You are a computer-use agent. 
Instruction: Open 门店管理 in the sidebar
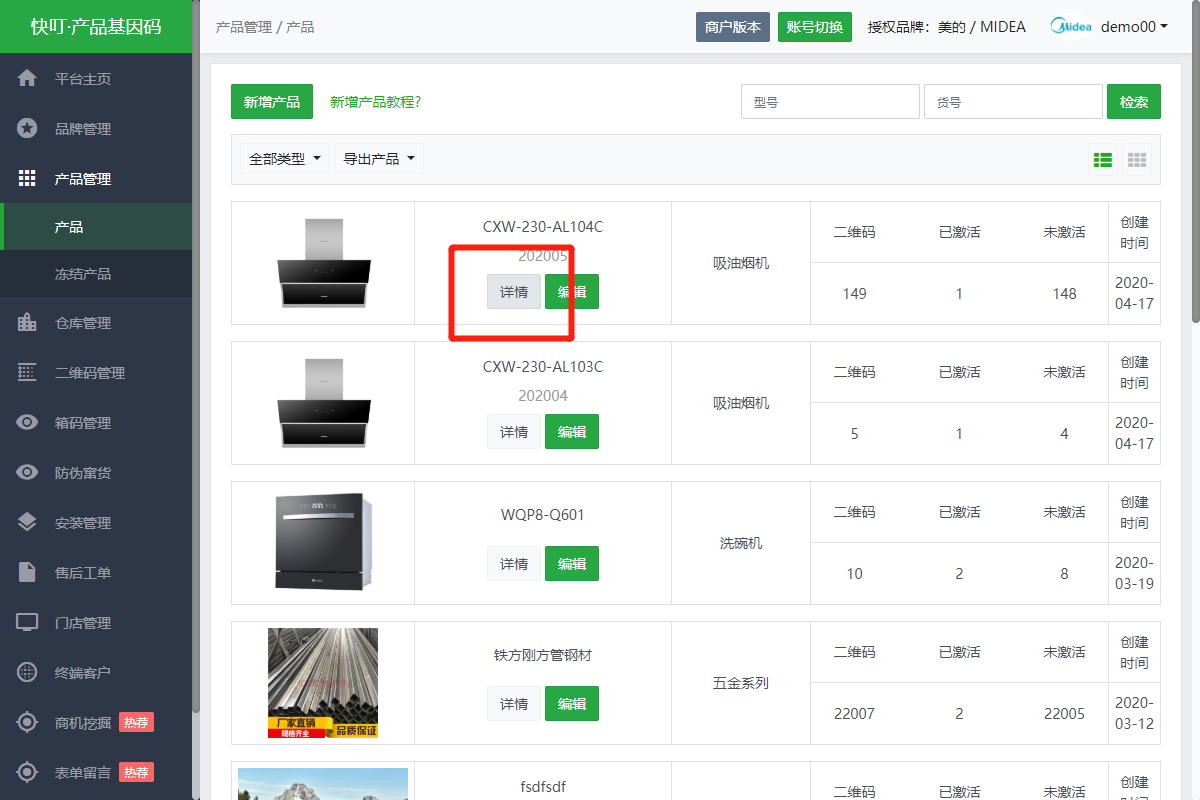(x=96, y=622)
